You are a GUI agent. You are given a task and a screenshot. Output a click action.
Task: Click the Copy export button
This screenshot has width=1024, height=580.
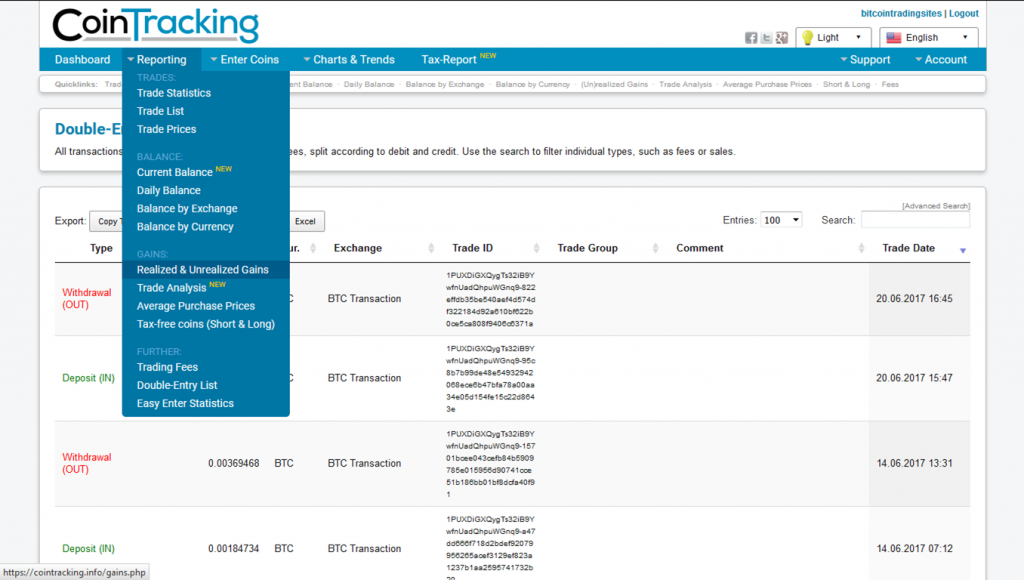coord(106,221)
